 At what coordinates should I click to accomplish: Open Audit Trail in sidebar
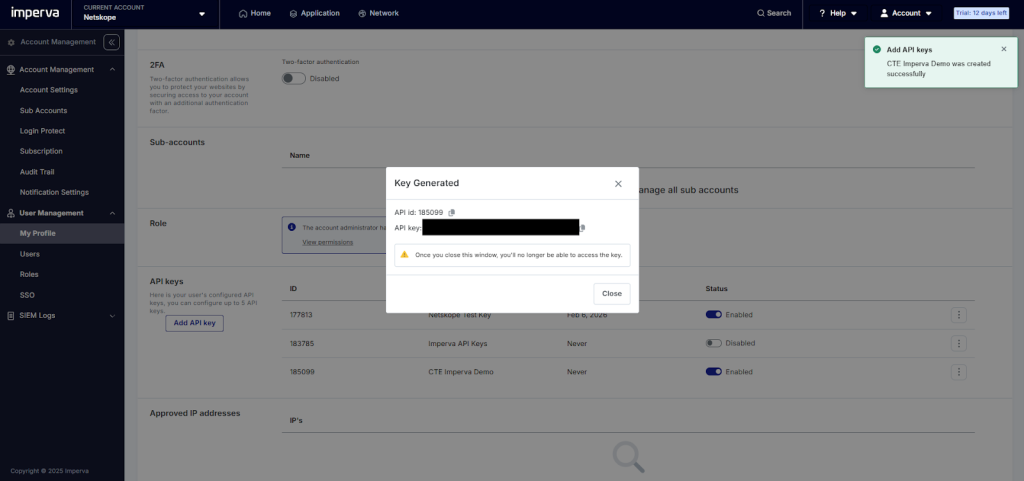(x=37, y=172)
